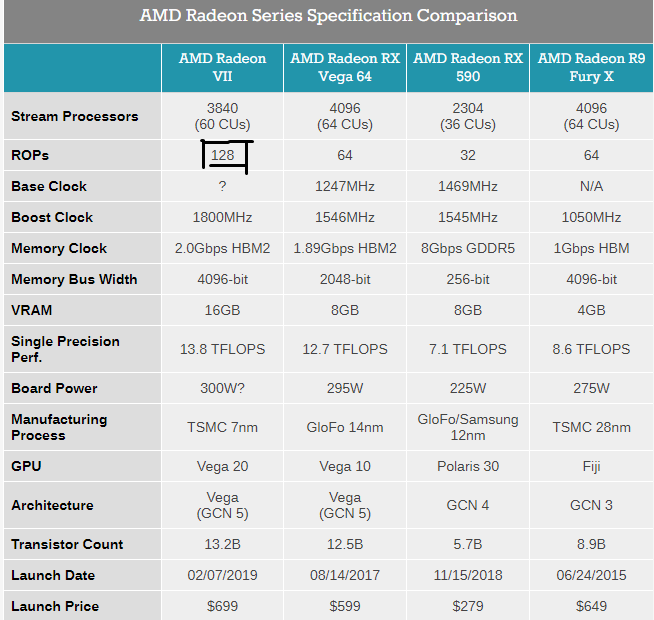
Task: Click the '3840 (60 CUs)' cell
Action: coord(222,116)
